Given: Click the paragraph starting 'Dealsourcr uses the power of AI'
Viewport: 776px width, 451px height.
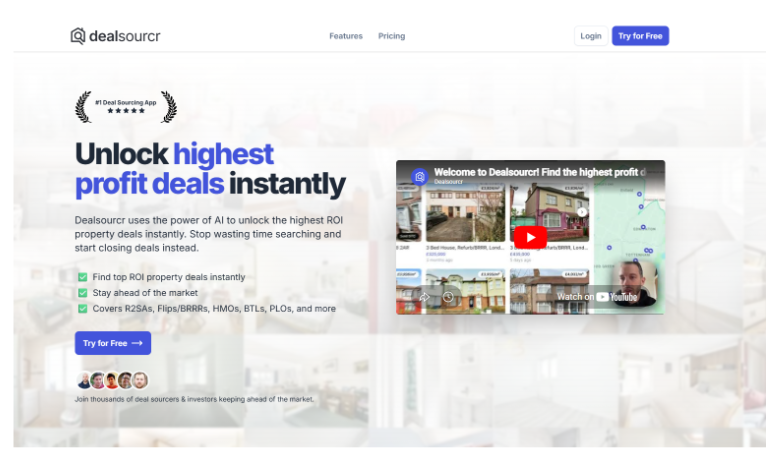Looking at the screenshot, I should coord(209,234).
